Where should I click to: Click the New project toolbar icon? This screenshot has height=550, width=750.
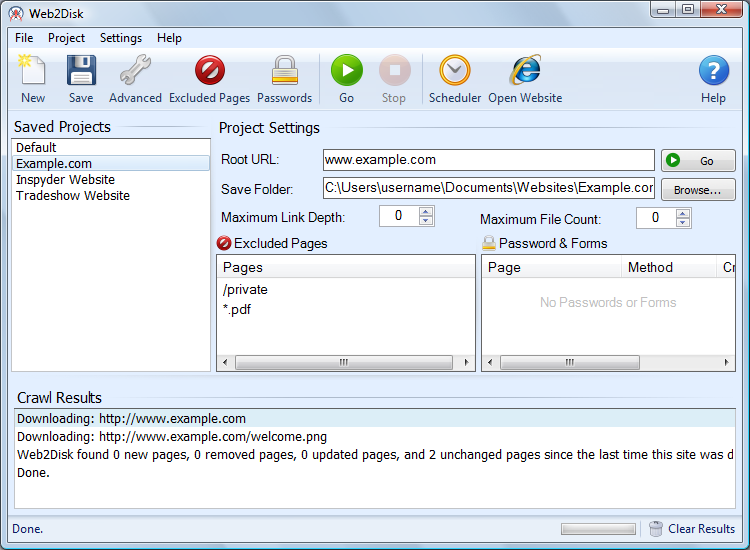32,70
